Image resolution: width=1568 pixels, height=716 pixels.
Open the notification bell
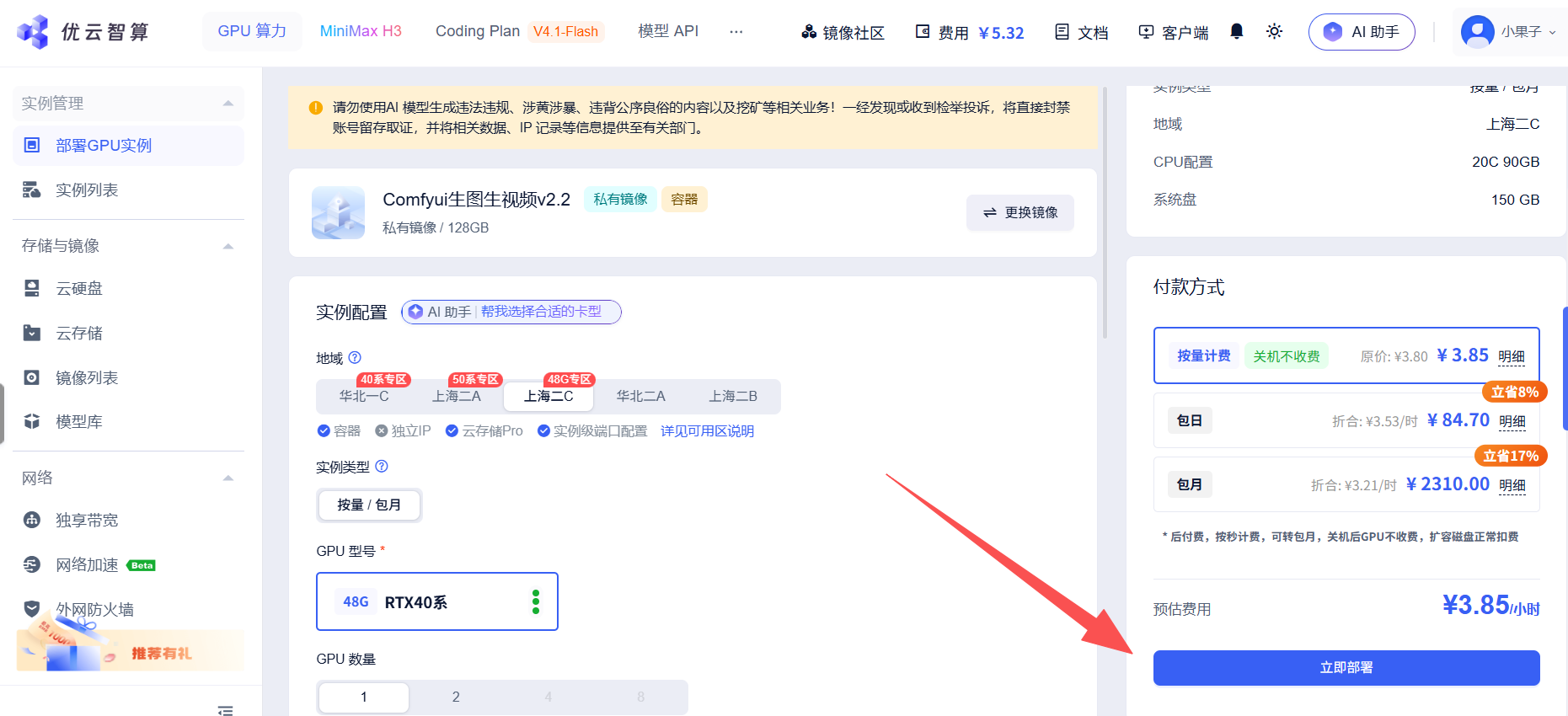click(1236, 31)
